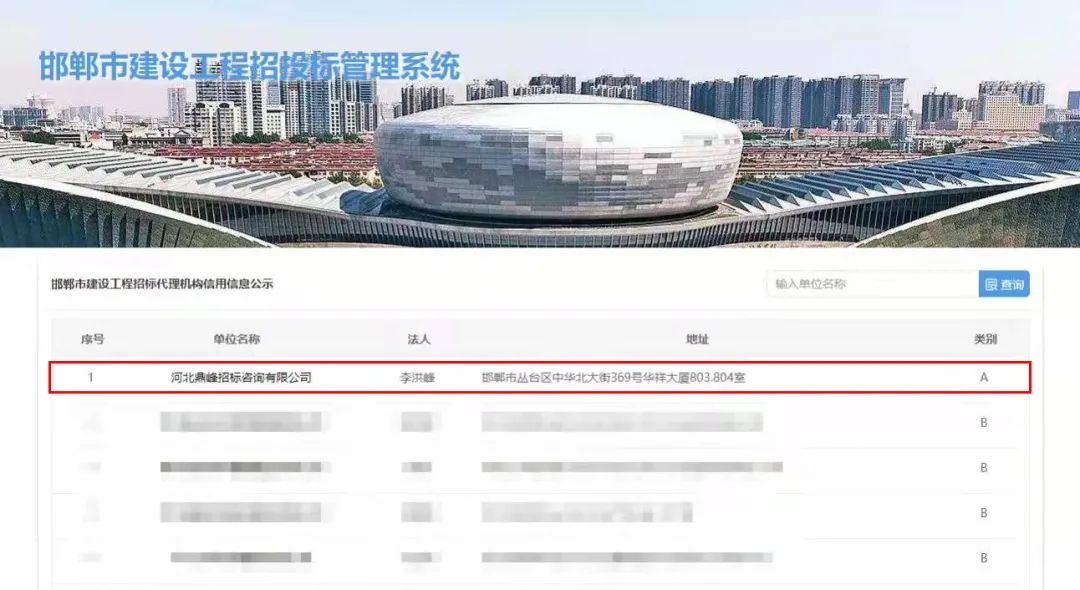Click the 邯郸市建设工程招投标管理系统 site title

249,67
